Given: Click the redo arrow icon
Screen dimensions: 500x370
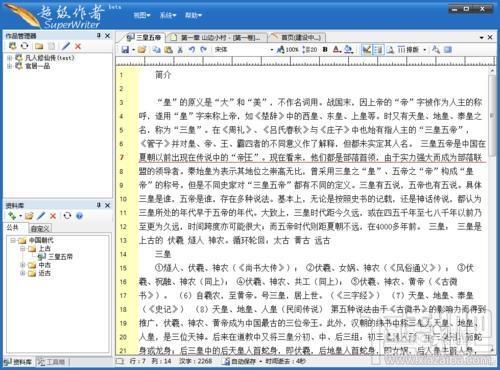Looking at the screenshot, I should point(203,50).
